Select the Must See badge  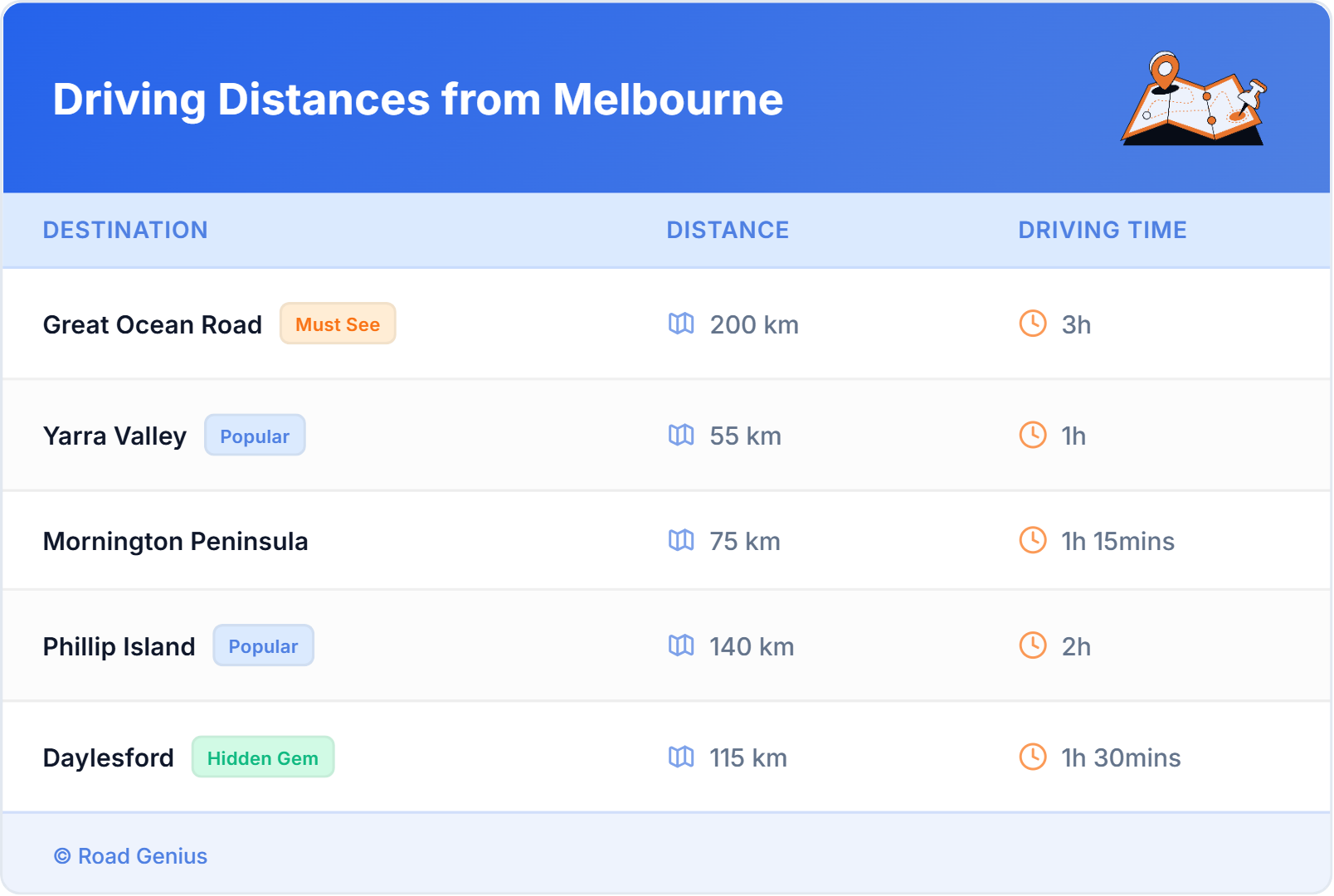(338, 324)
